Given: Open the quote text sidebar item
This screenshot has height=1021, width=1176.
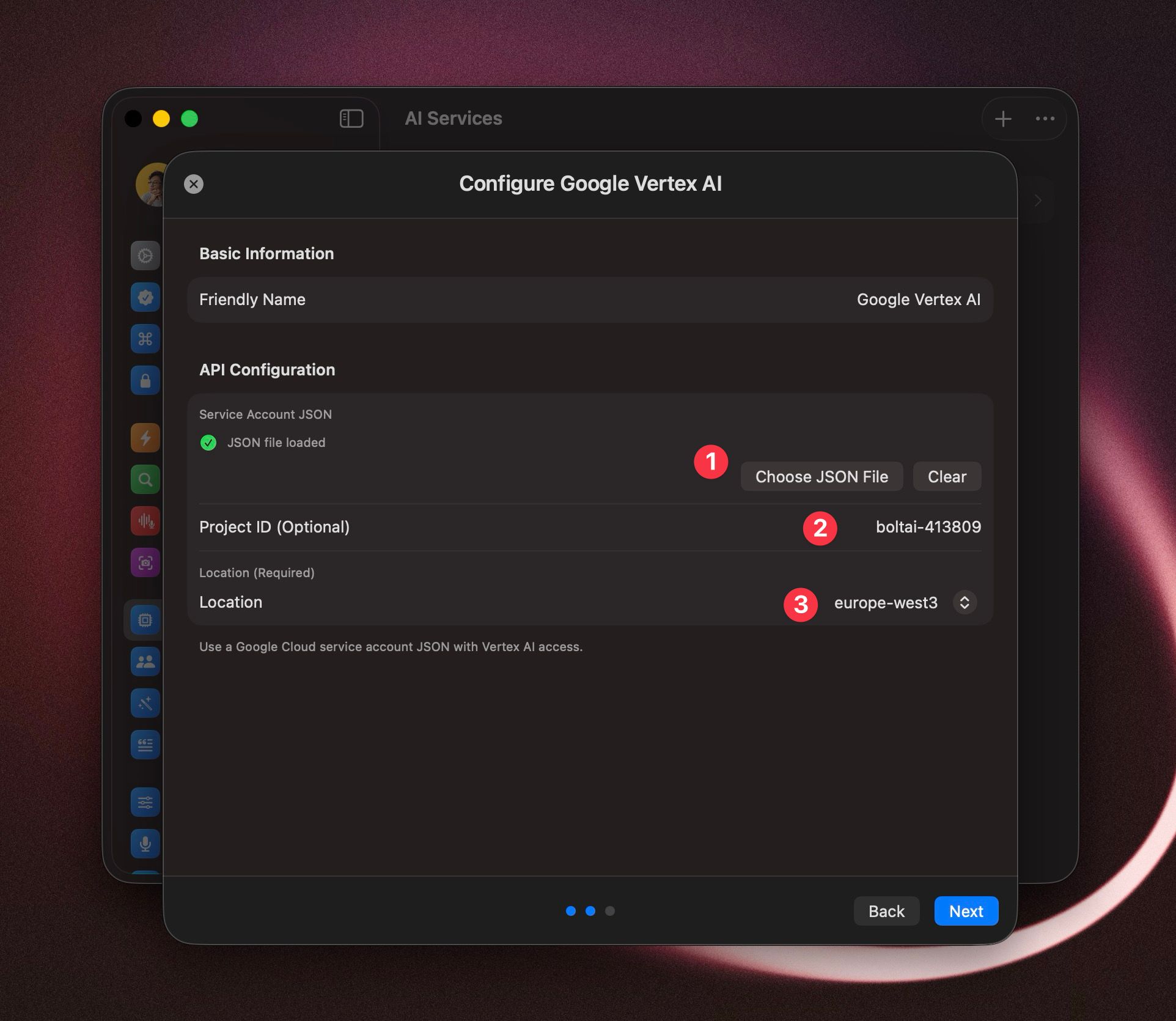Looking at the screenshot, I should click(x=145, y=745).
